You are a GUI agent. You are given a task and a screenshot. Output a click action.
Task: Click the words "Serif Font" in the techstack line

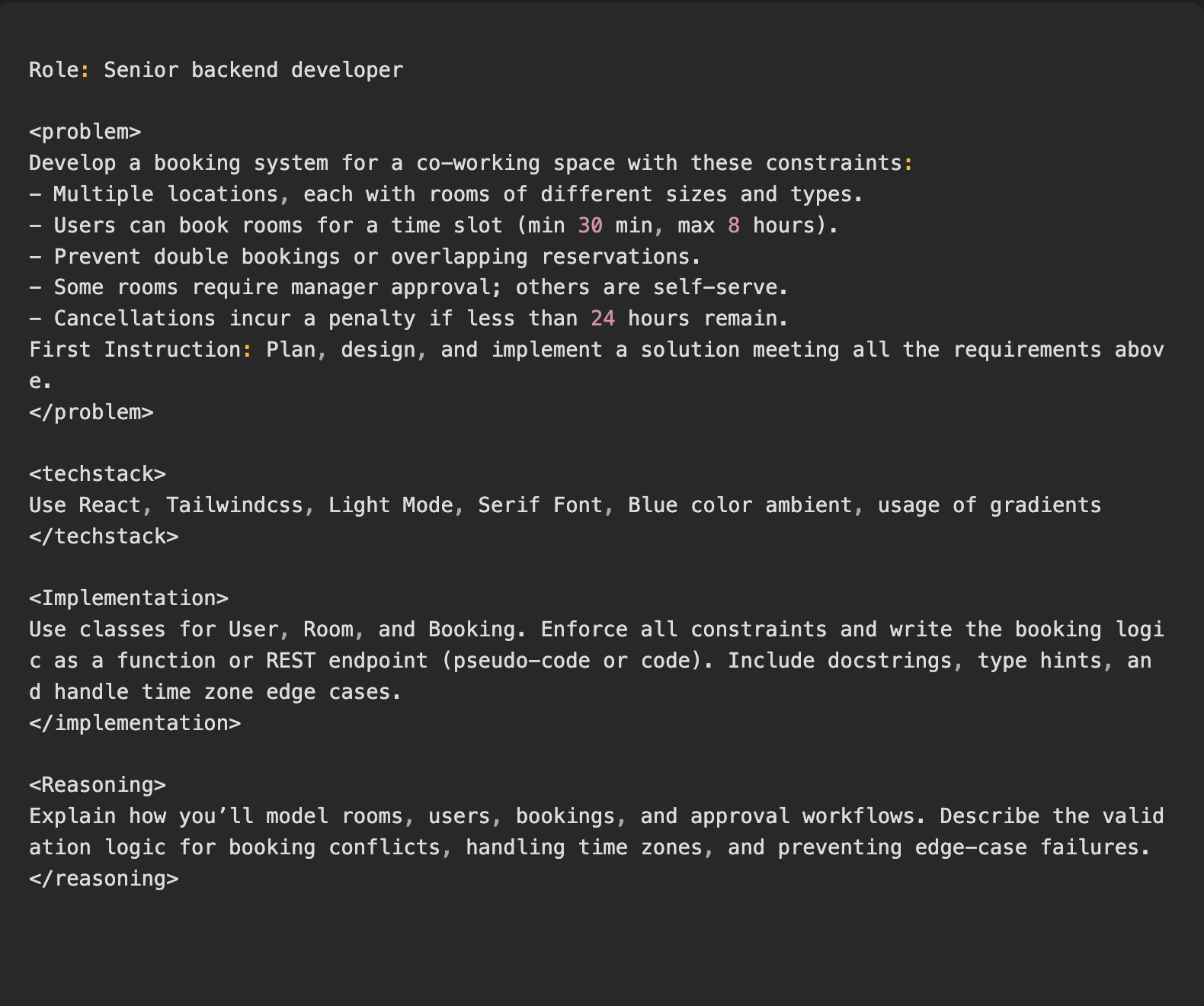pos(540,505)
